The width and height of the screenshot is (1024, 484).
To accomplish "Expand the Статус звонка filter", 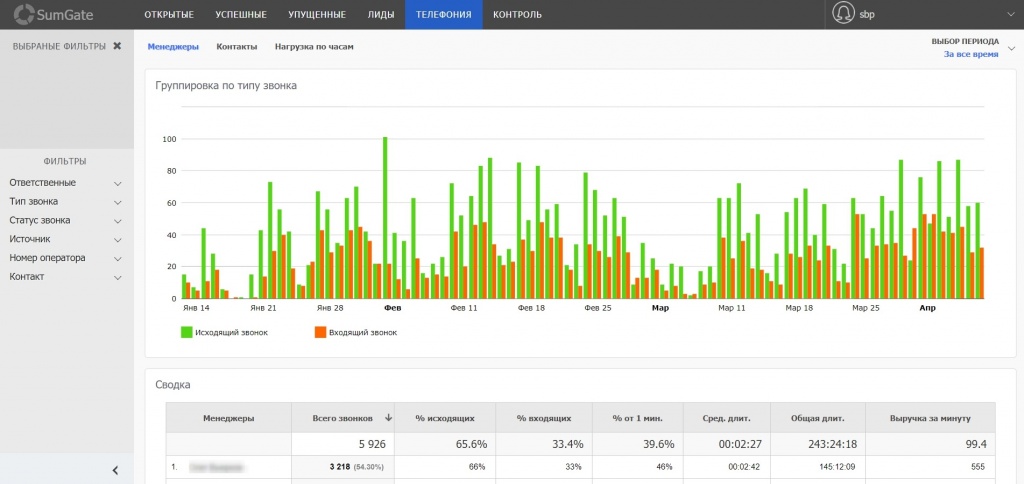I will pos(118,221).
